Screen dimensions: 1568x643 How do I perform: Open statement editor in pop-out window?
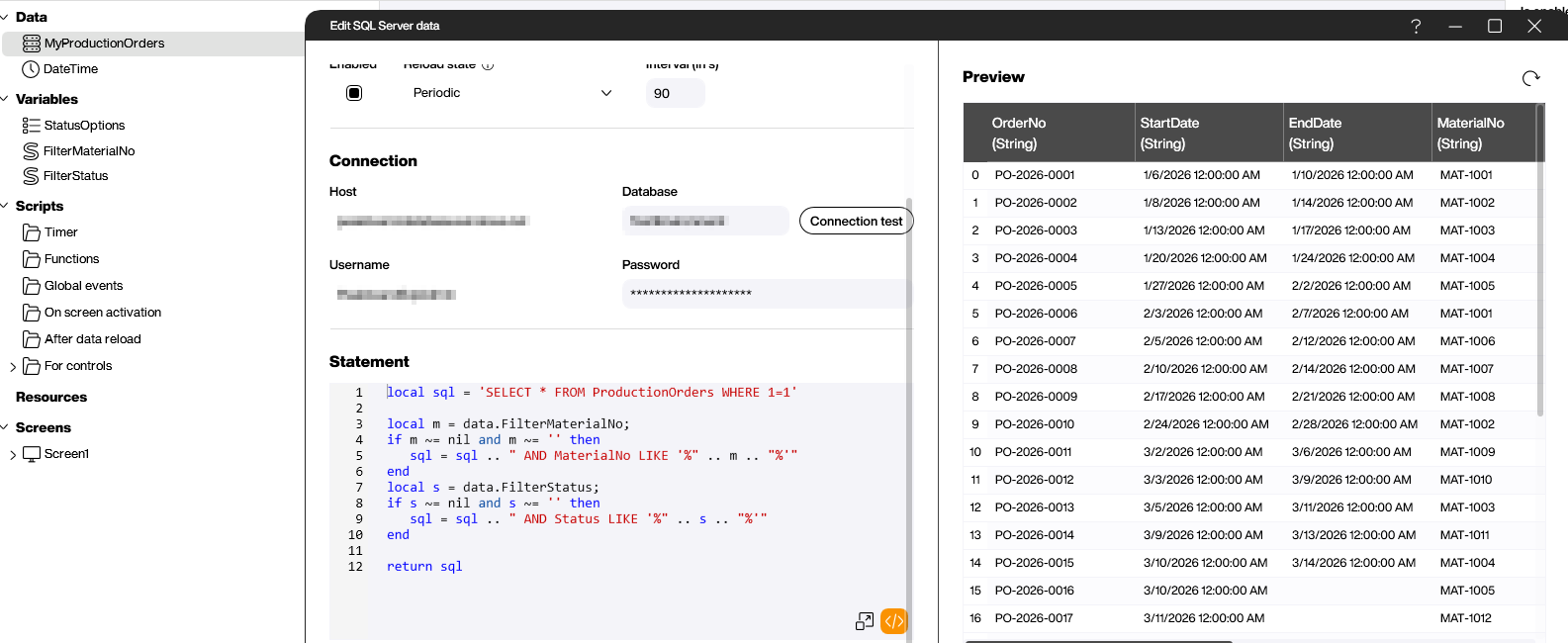click(x=865, y=621)
